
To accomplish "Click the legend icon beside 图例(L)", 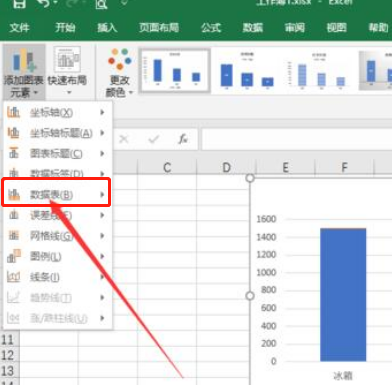I will [14, 256].
